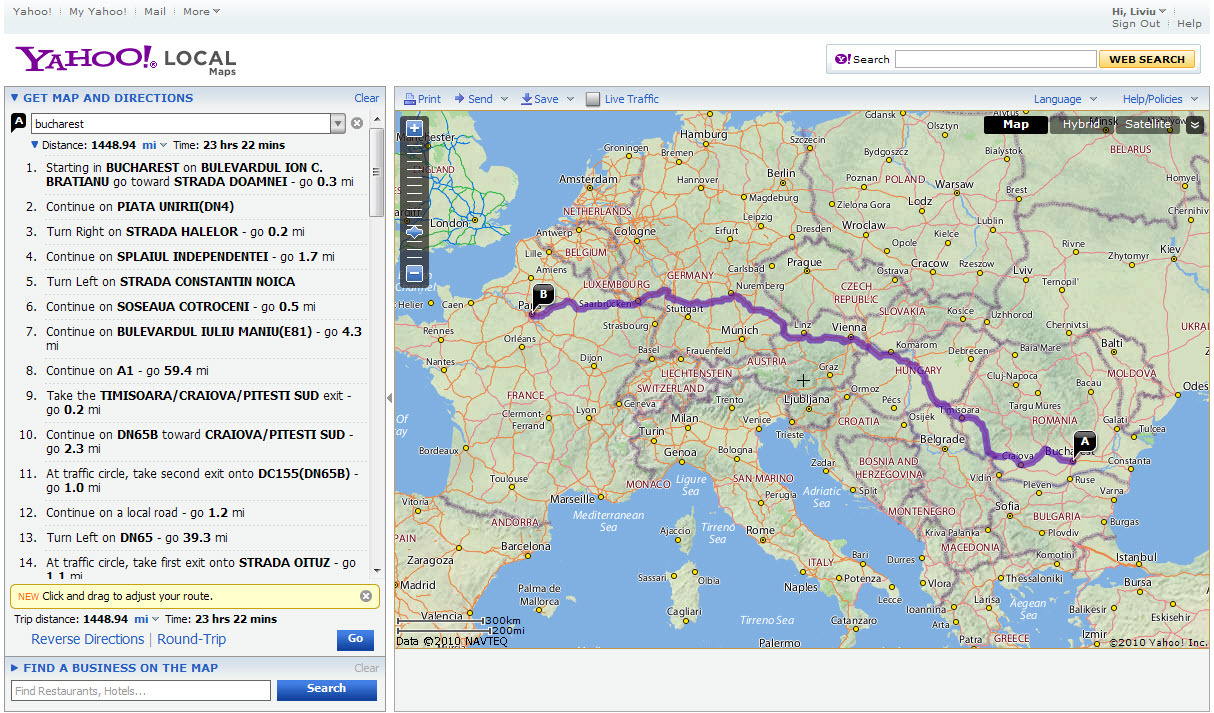The width and height of the screenshot is (1214, 713).
Task: Open the Language menu
Action: coord(1065,99)
